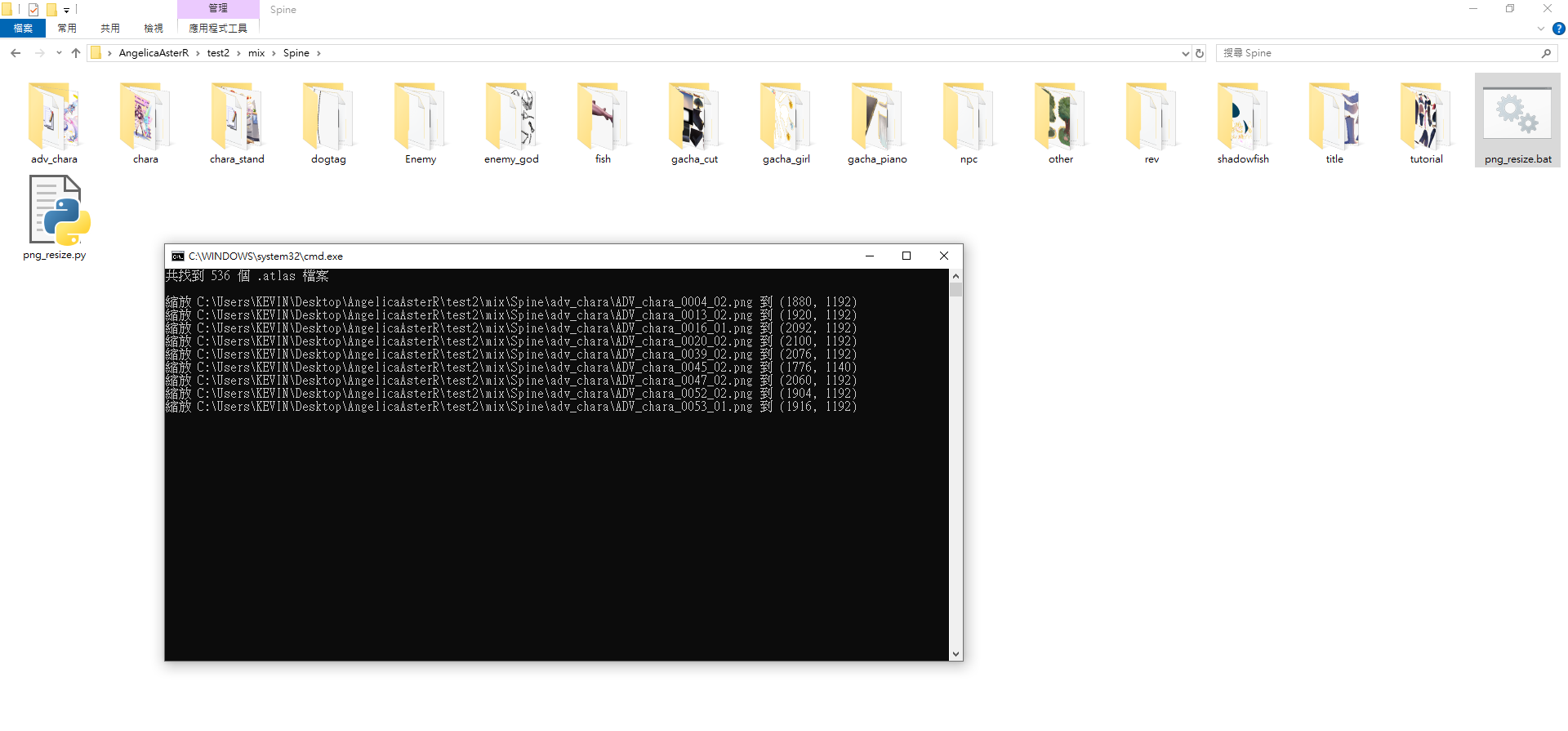Select the gacha_piano folder
Viewport: 1568px width, 731px height.
[877, 117]
